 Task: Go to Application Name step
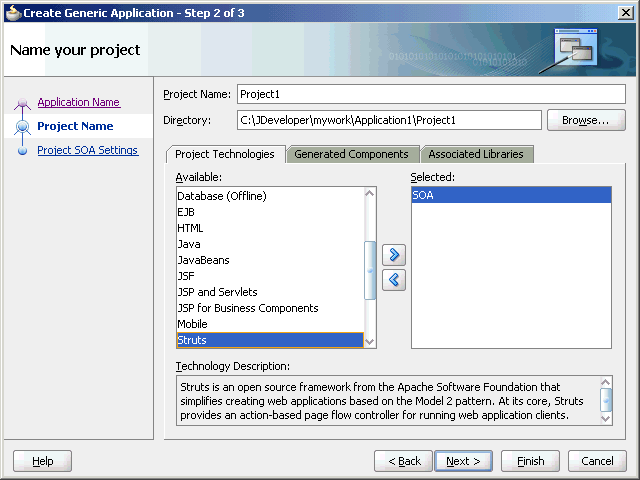click(79, 102)
